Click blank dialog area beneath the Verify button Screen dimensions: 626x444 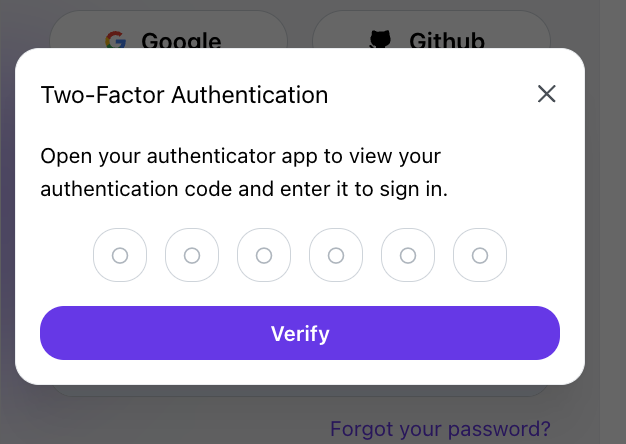300,372
